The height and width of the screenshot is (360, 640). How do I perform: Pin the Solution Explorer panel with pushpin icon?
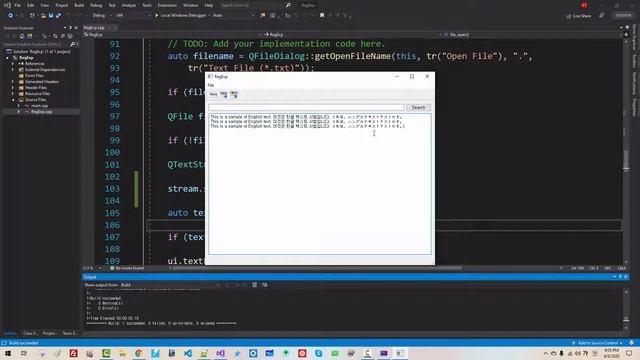[70, 28]
